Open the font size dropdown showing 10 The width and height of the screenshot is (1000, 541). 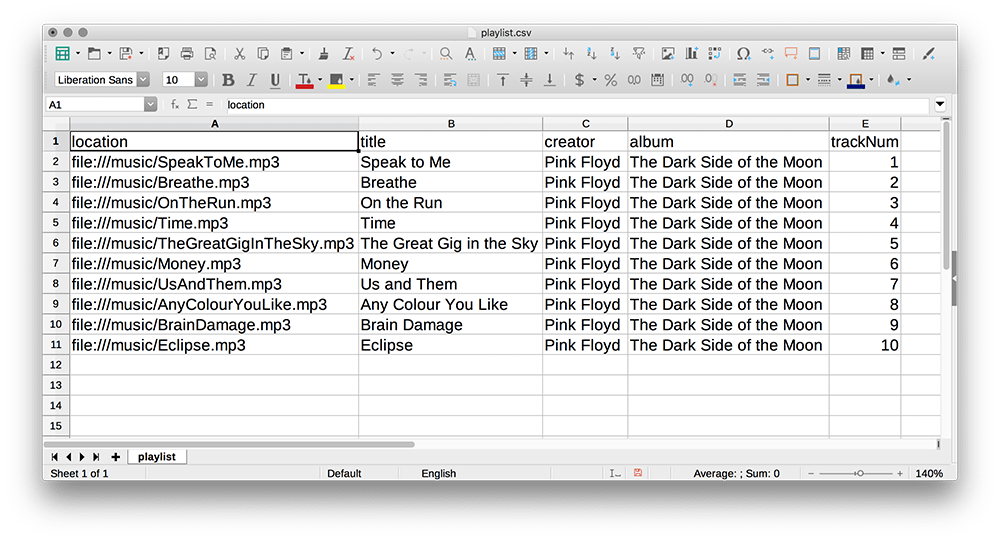(x=201, y=80)
